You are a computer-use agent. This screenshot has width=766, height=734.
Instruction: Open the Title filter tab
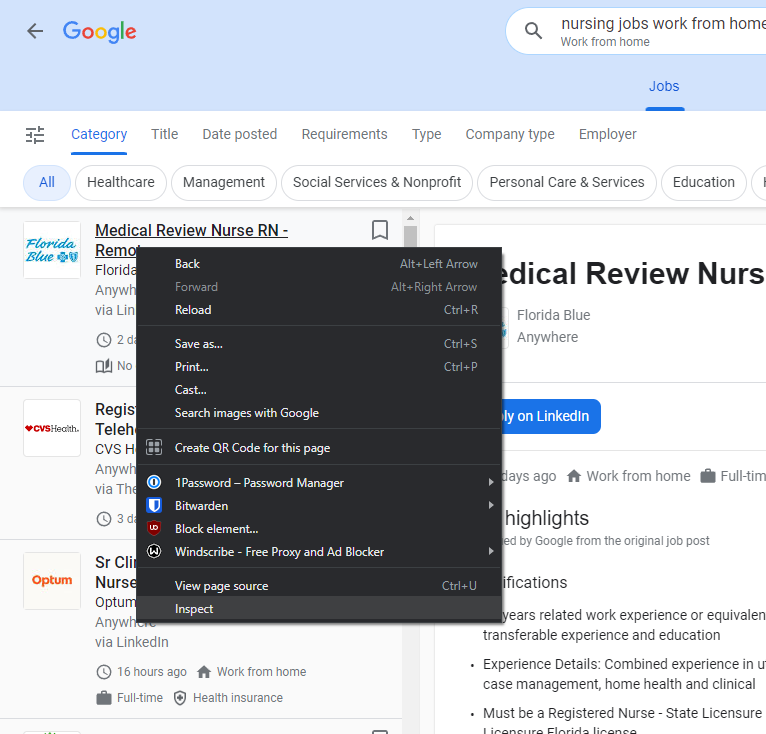pos(165,134)
